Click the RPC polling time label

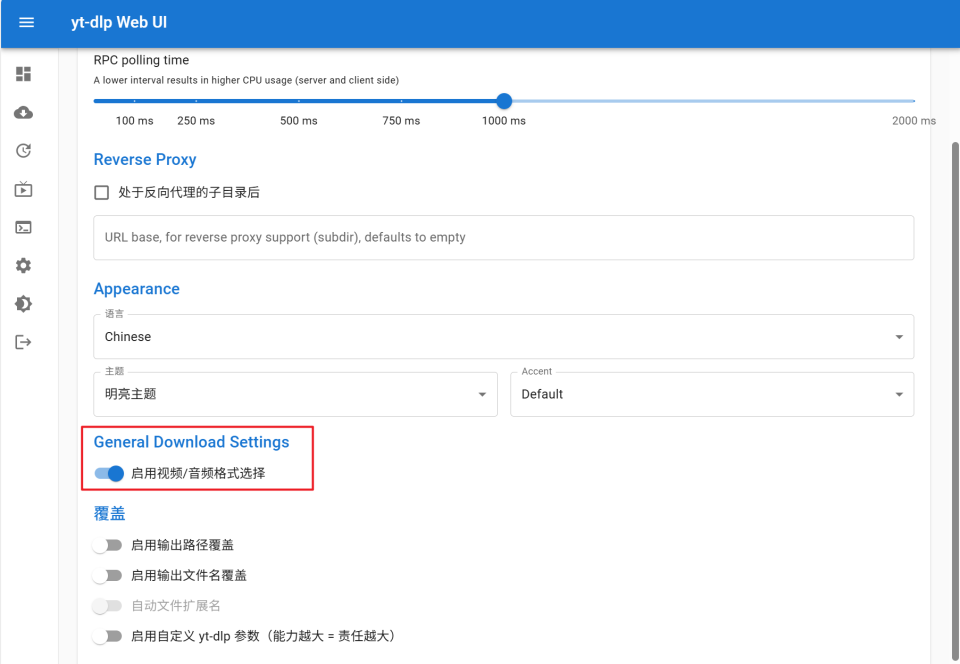coord(141,60)
